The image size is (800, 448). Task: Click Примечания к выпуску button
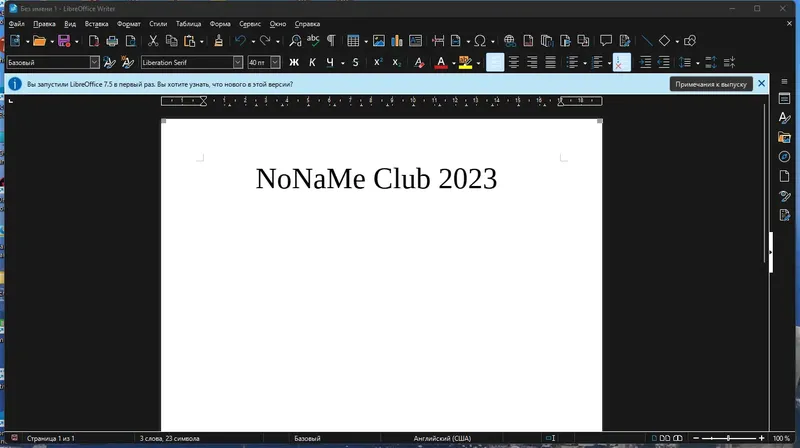pos(711,84)
